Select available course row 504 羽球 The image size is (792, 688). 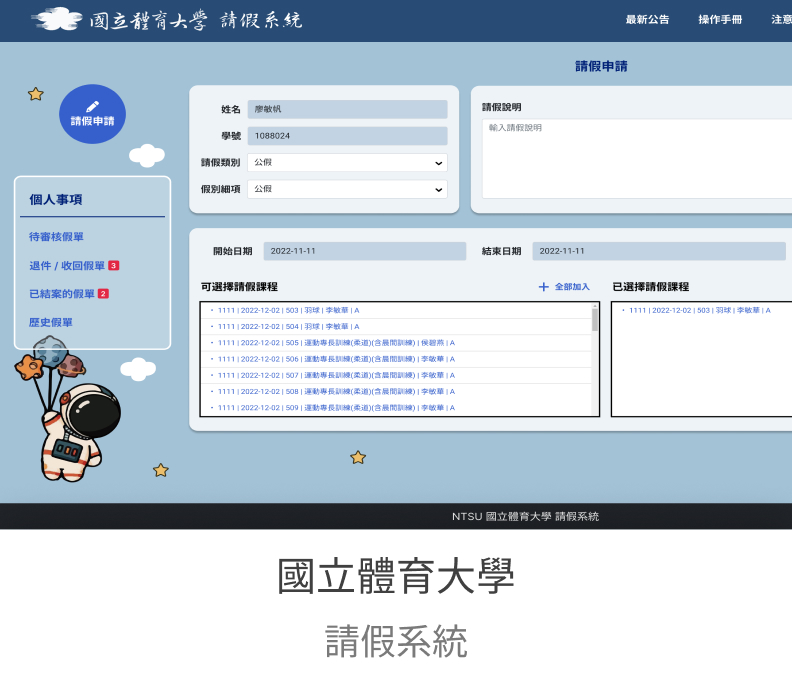(x=396, y=326)
